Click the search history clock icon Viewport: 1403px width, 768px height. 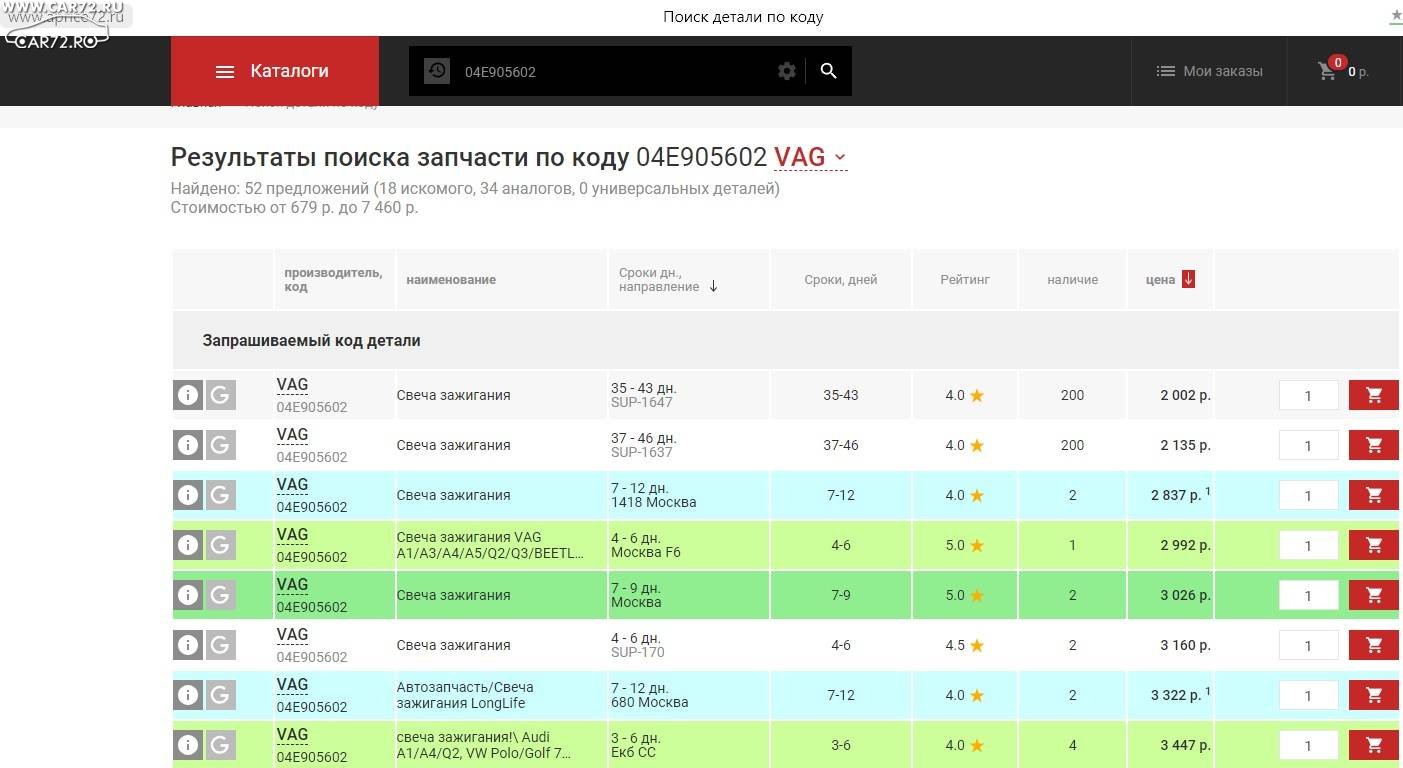tap(436, 71)
